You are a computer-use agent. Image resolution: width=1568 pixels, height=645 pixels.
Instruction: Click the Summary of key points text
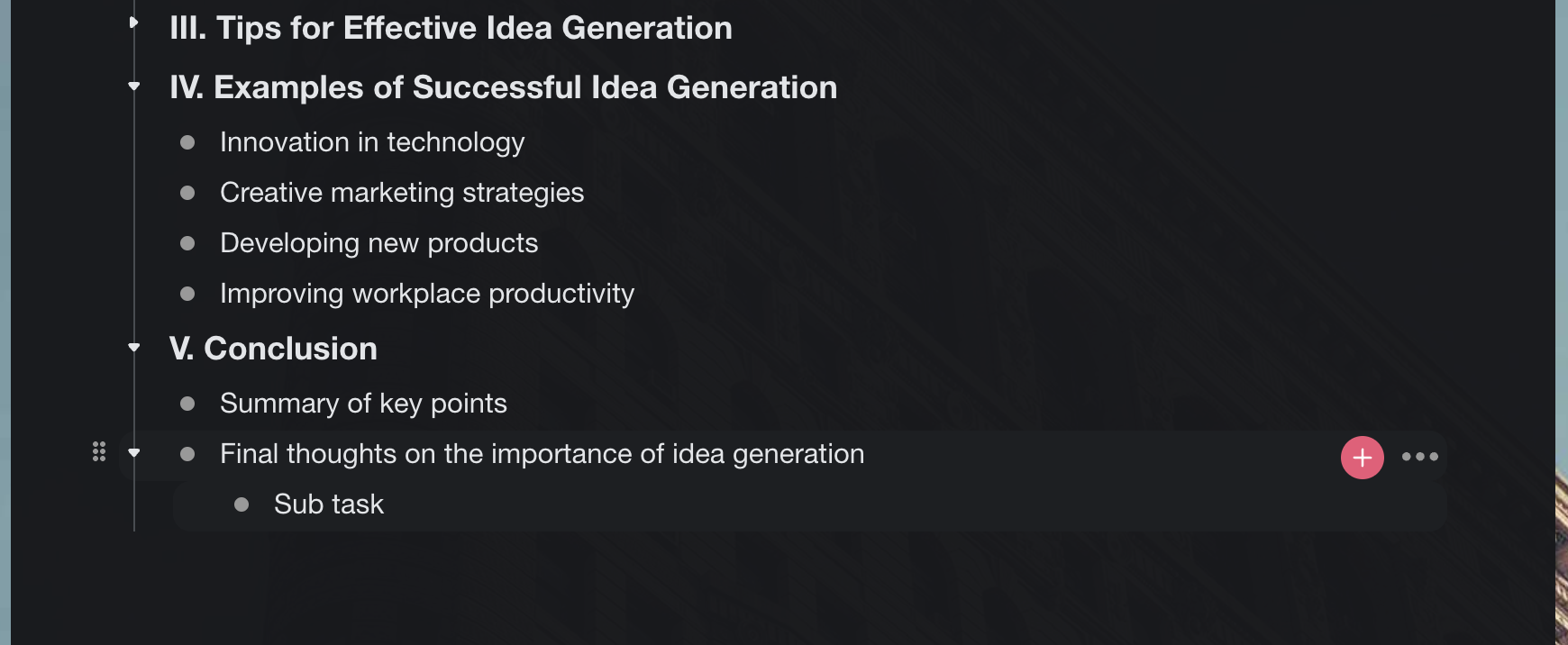coord(363,404)
